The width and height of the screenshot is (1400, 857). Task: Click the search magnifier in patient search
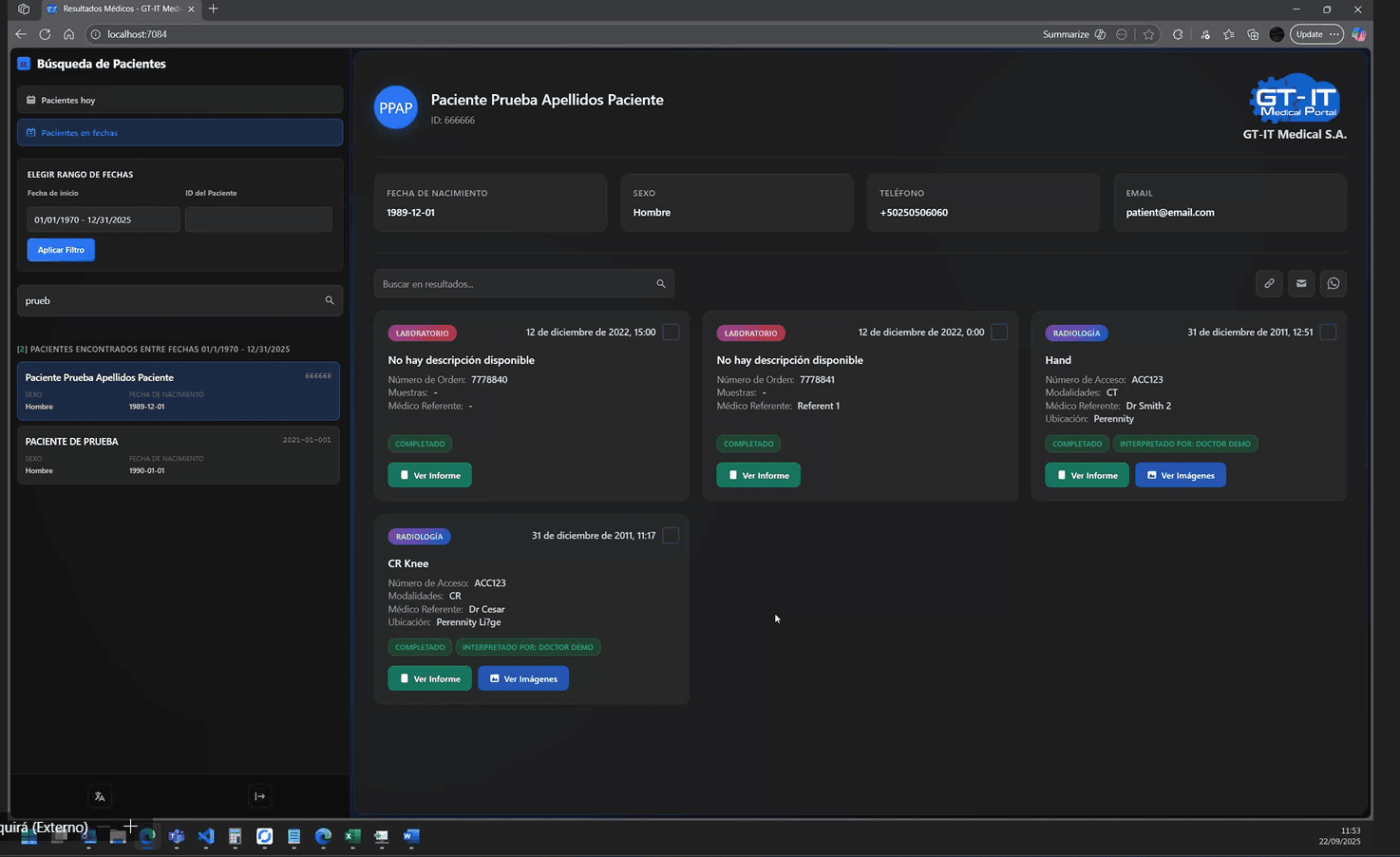pos(330,300)
